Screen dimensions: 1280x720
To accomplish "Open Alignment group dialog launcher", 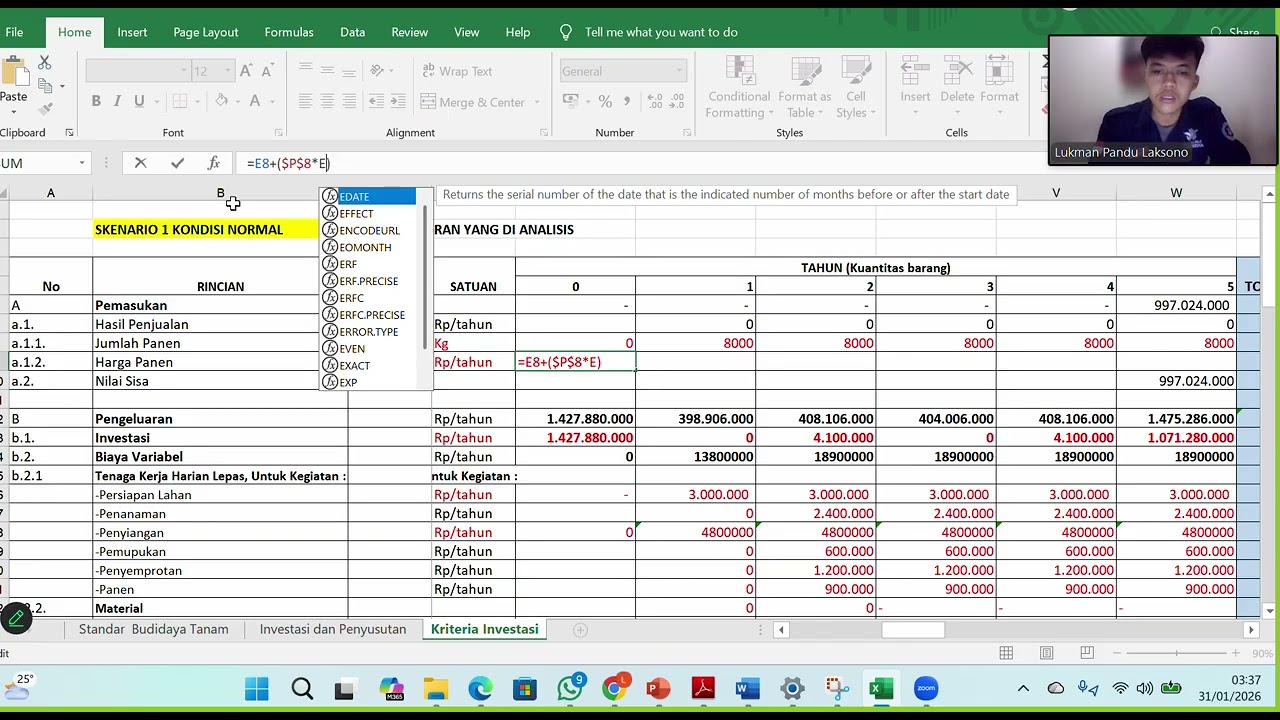I will click(544, 132).
